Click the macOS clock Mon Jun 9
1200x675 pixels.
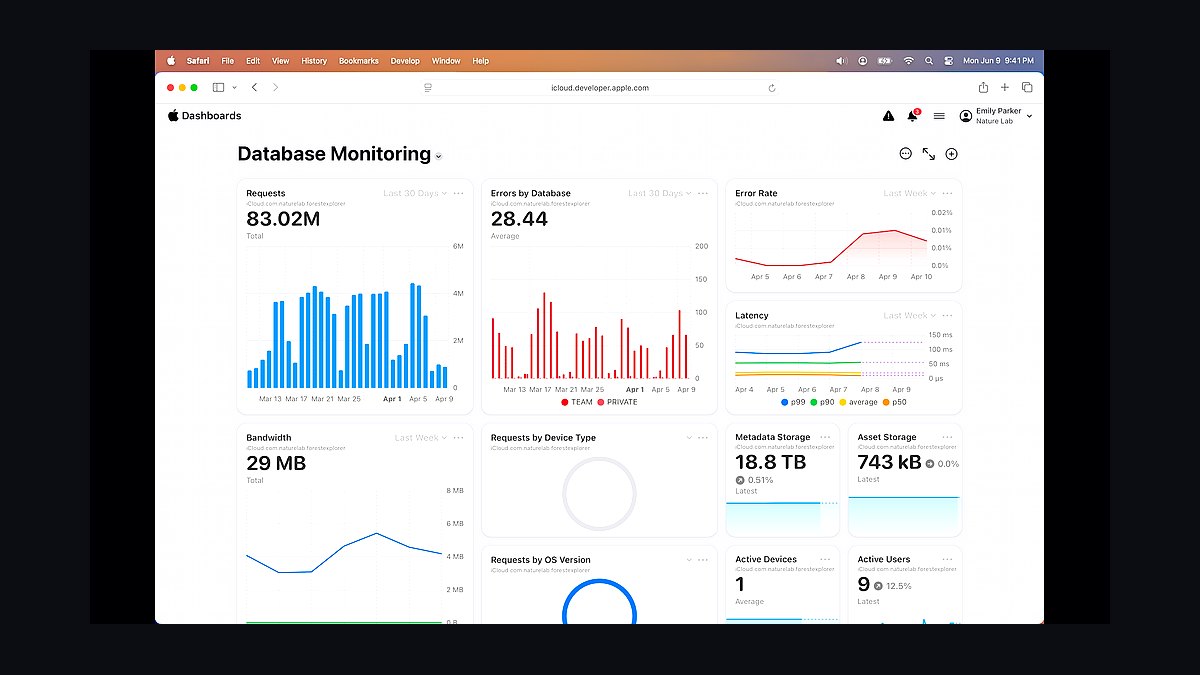[x=998, y=61]
